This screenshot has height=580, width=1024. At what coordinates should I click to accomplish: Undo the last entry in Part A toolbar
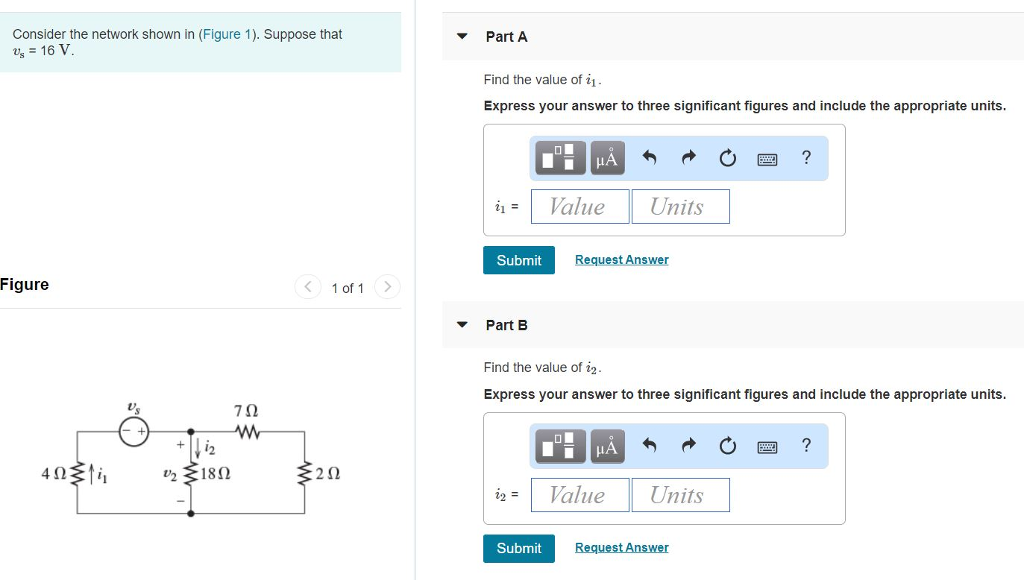pos(646,157)
